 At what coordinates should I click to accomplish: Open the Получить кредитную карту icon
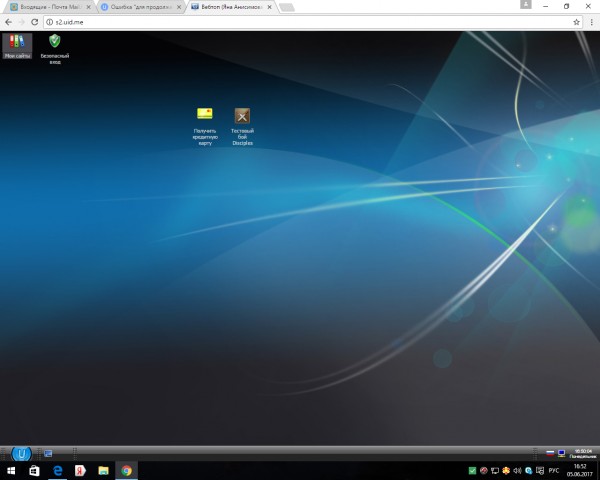tap(205, 126)
